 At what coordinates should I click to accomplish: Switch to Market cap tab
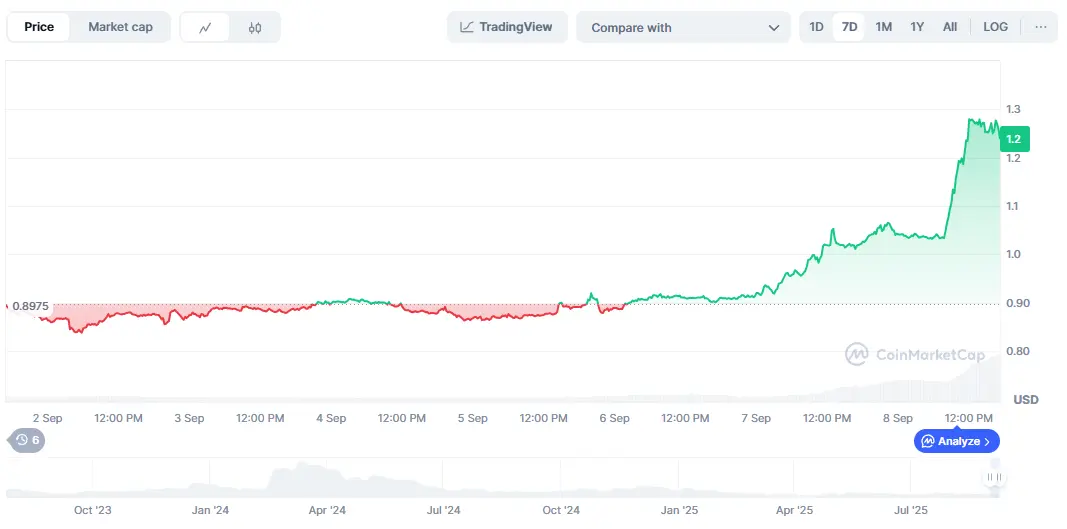coord(120,27)
